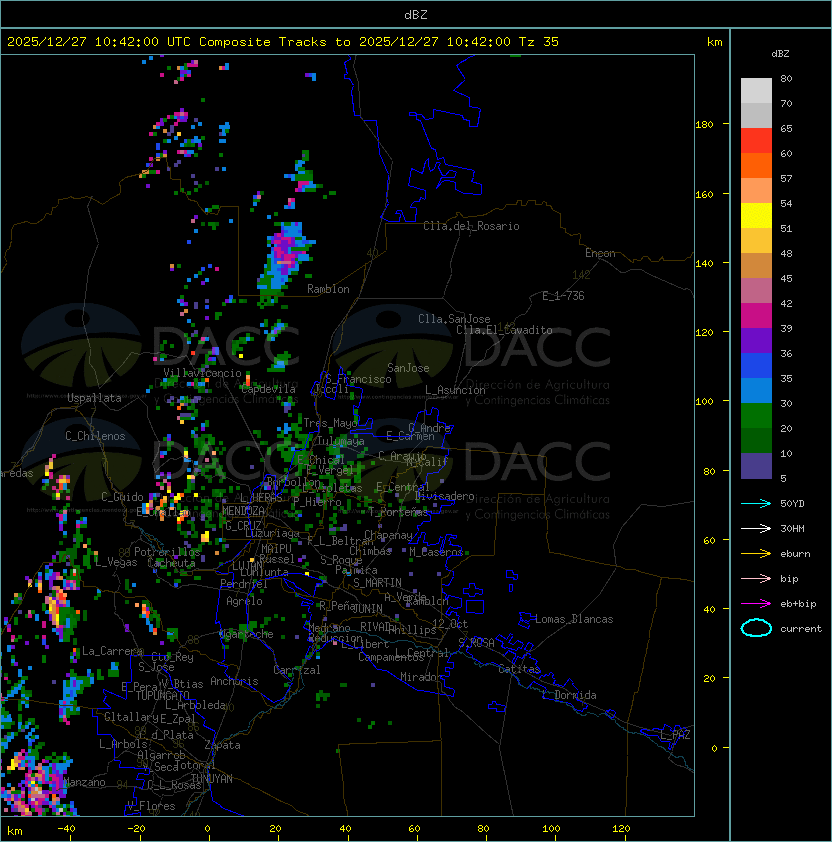Viewport: 832px width, 842px height.
Task: Click the S_ROSA label
Action: click(x=476, y=643)
